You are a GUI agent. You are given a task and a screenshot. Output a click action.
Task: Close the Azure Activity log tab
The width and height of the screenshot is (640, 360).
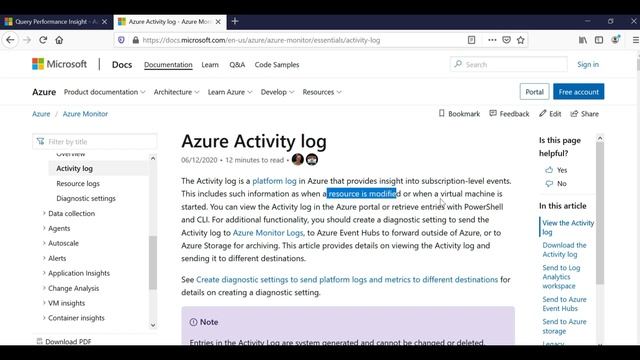point(218,22)
